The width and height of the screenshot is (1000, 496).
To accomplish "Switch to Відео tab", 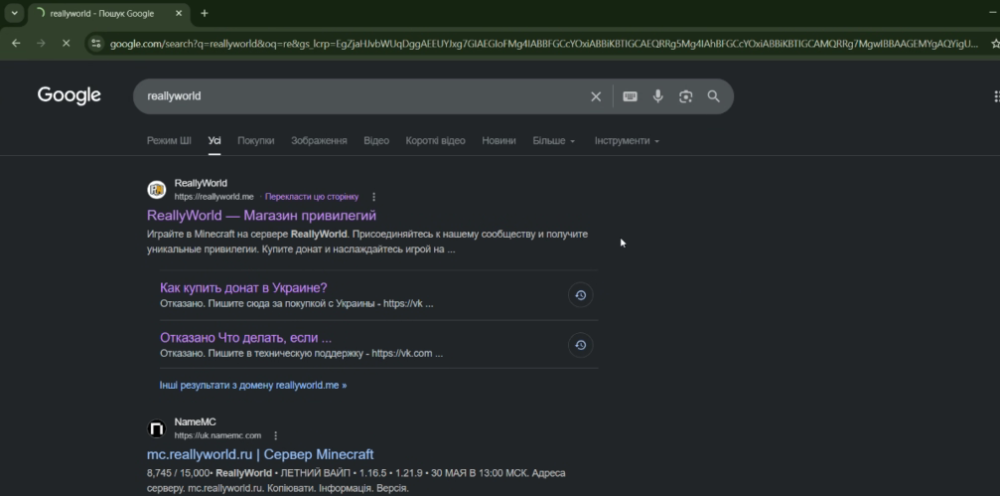I will pyautogui.click(x=376, y=141).
